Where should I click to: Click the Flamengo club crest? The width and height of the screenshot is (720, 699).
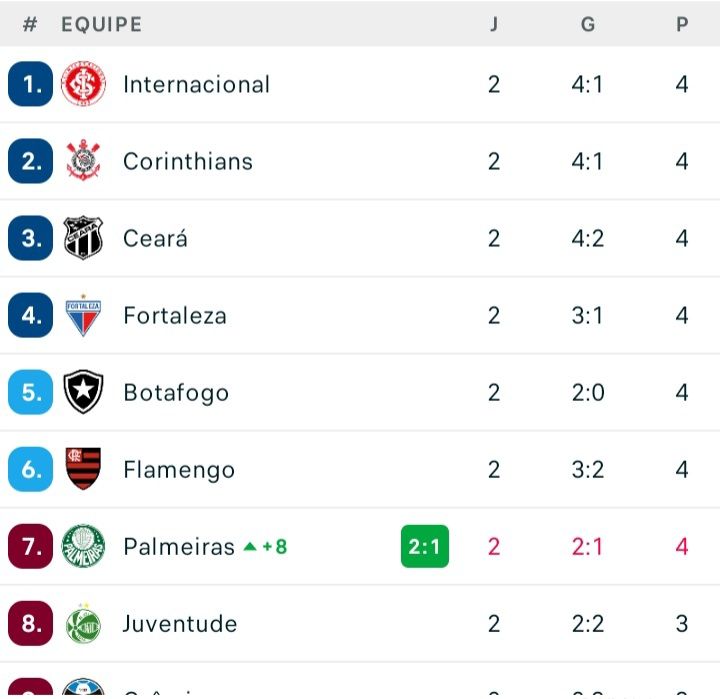83,469
